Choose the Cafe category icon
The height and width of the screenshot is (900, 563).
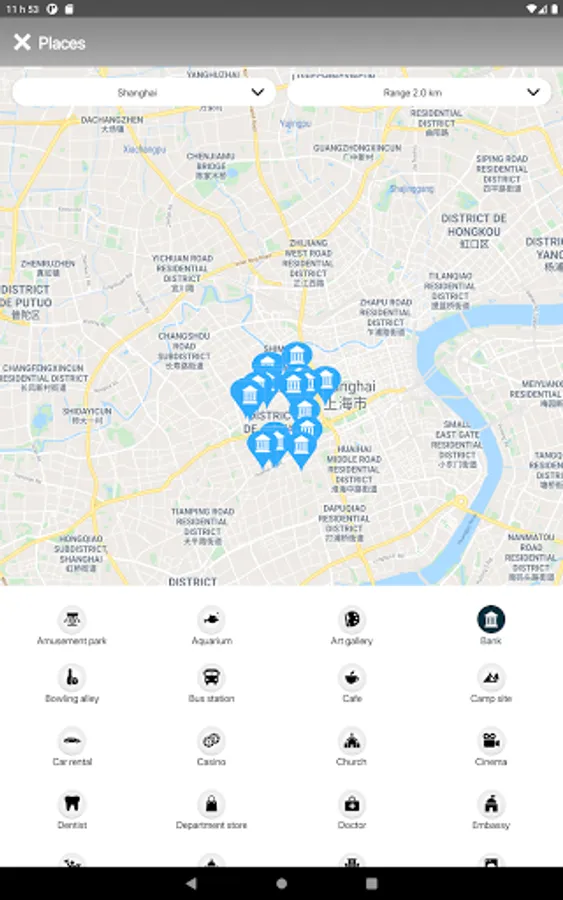[x=352, y=677]
